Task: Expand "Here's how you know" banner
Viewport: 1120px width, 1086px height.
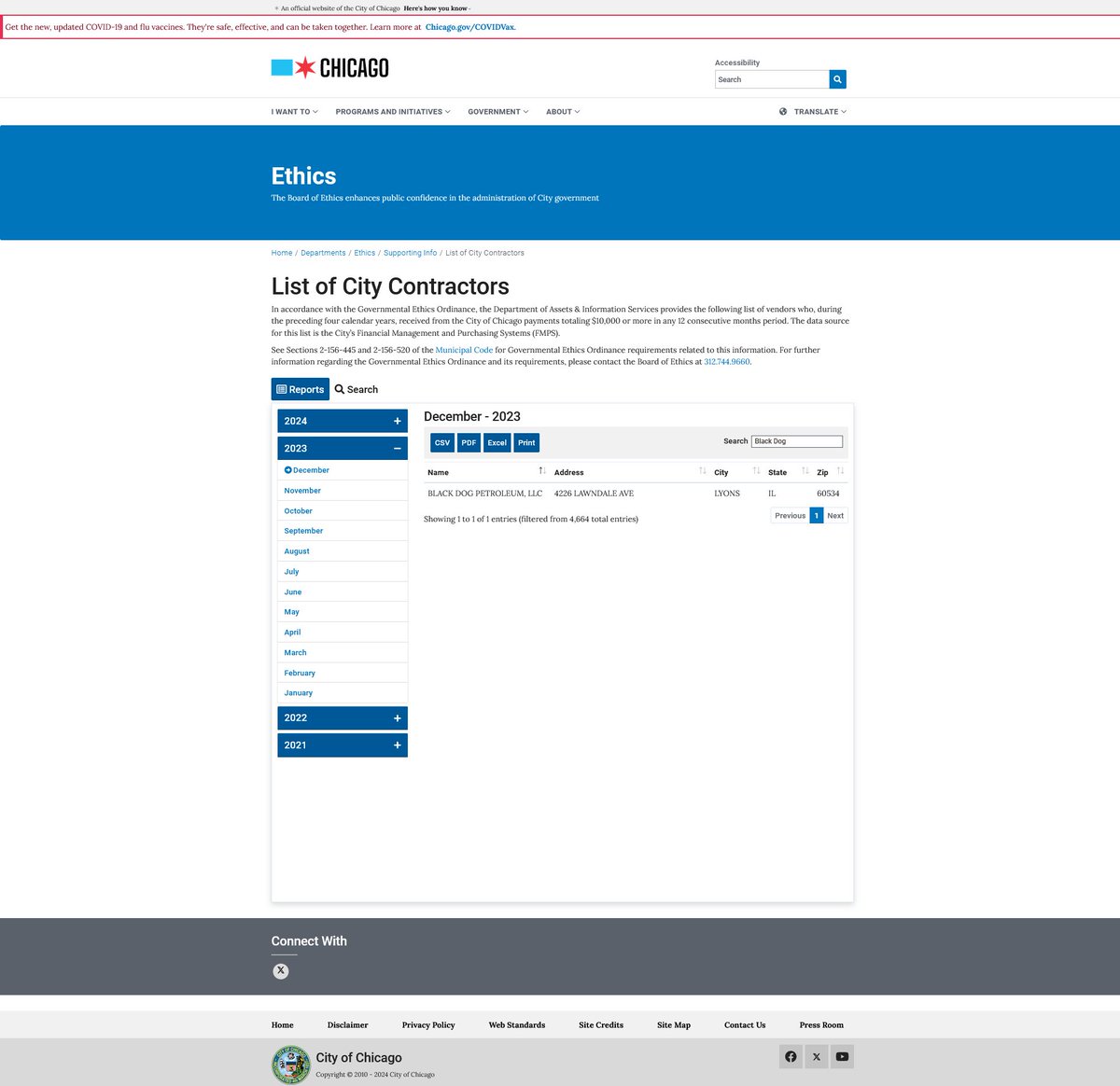Action: pyautogui.click(x=437, y=7)
